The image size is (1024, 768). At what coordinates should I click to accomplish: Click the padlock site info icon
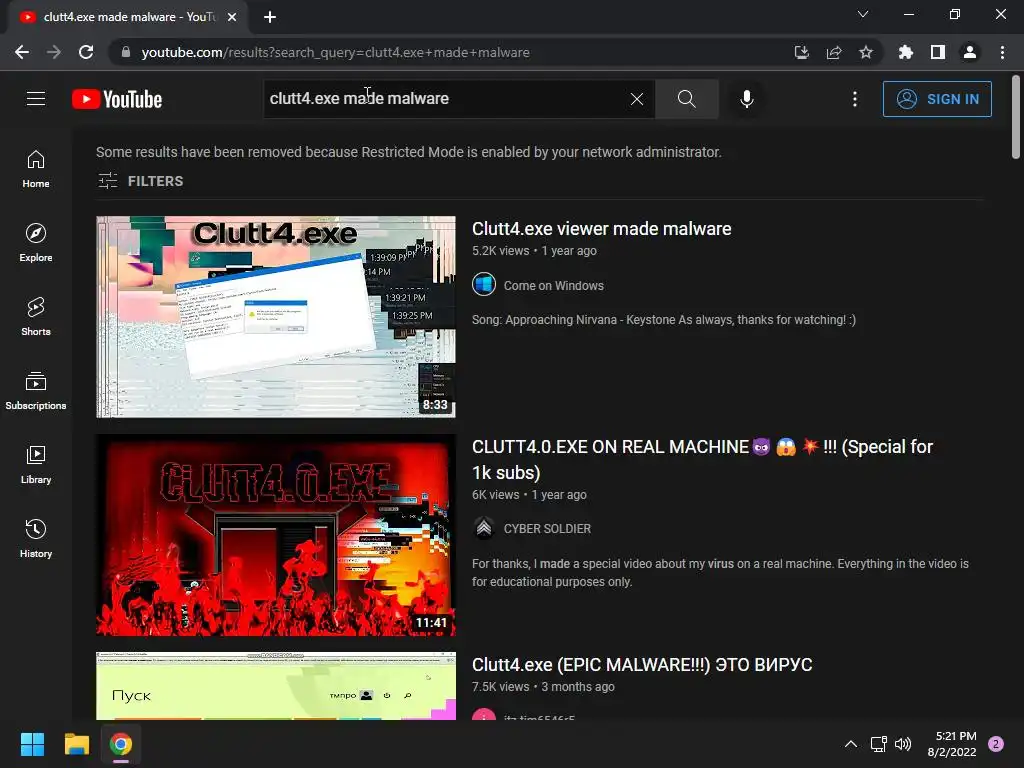click(126, 52)
